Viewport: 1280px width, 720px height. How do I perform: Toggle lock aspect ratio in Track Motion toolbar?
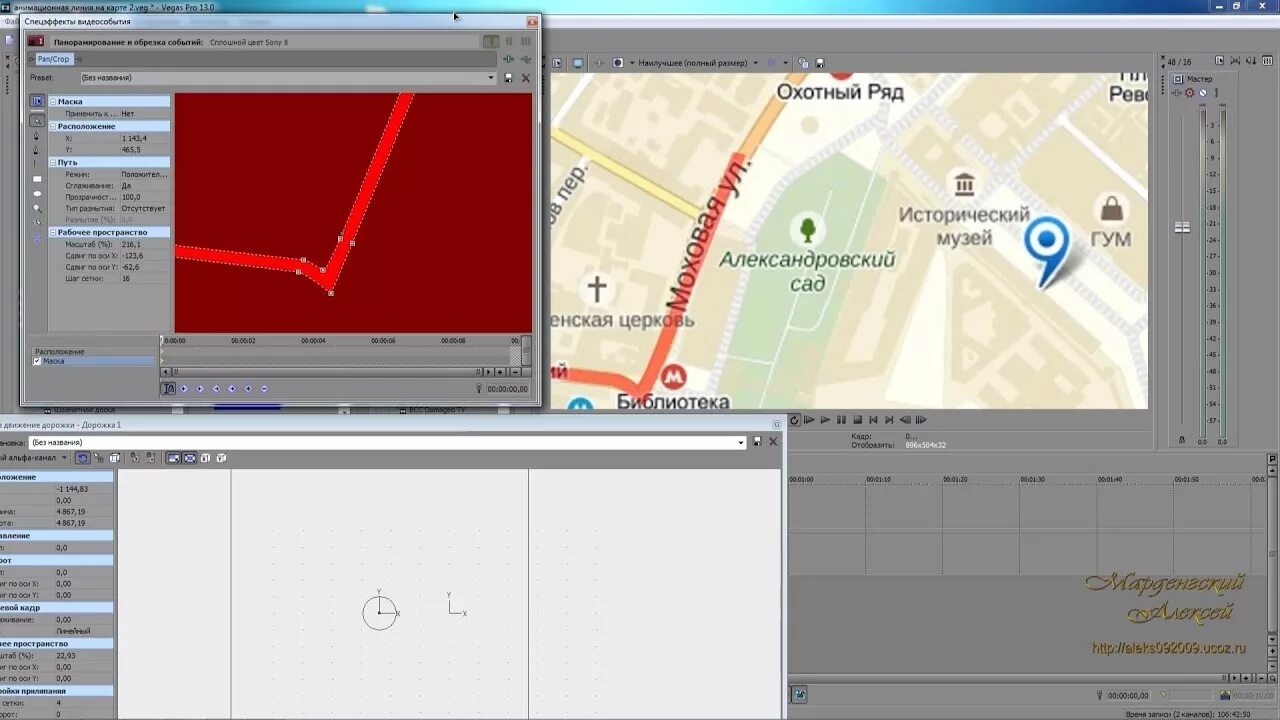coord(173,457)
